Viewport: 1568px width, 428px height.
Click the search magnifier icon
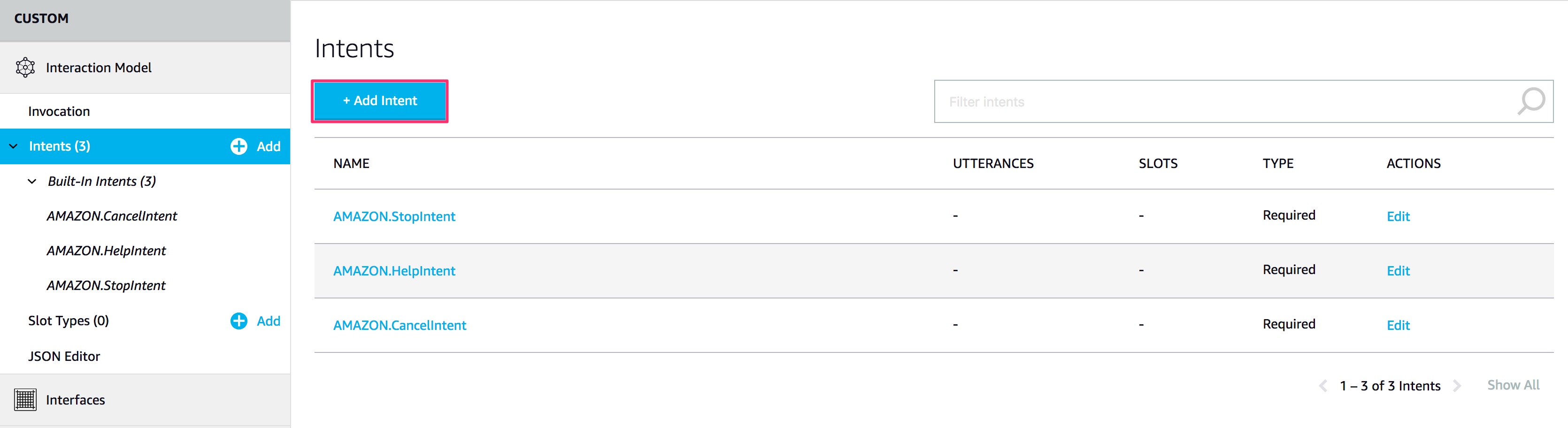point(1530,101)
